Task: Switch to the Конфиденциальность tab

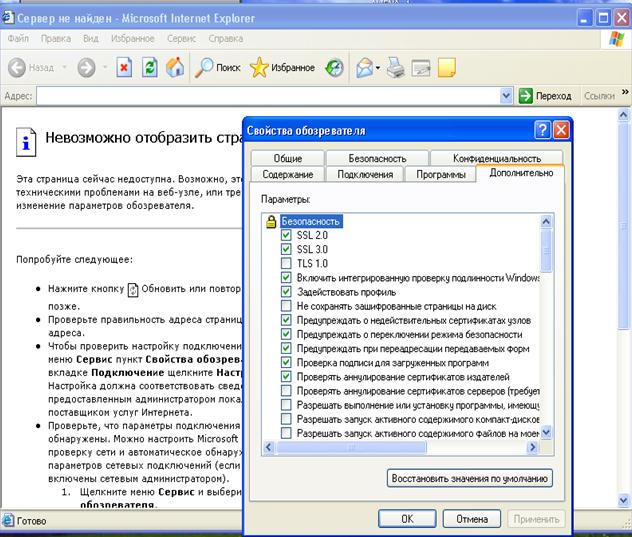Action: click(497, 158)
